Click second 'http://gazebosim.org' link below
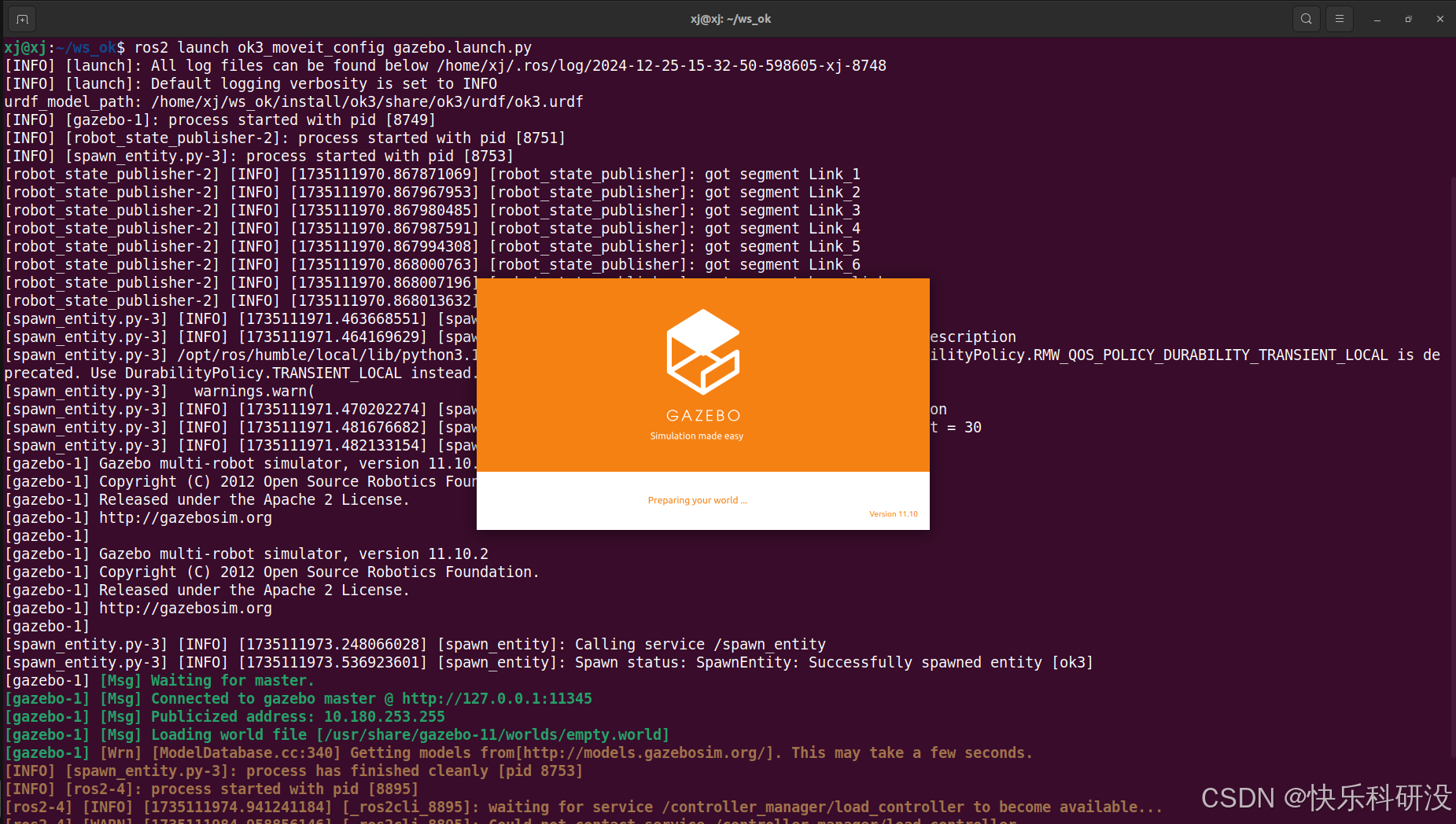1456x824 pixels. [x=186, y=609]
